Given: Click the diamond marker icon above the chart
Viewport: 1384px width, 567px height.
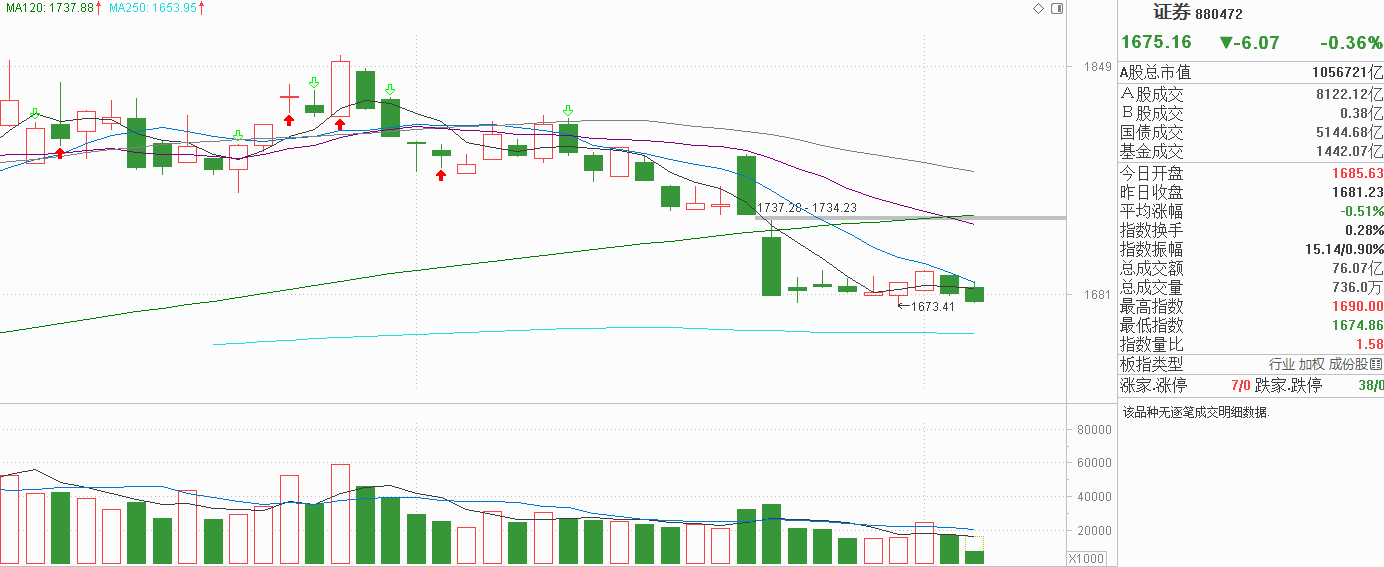Looking at the screenshot, I should 1038,8.
